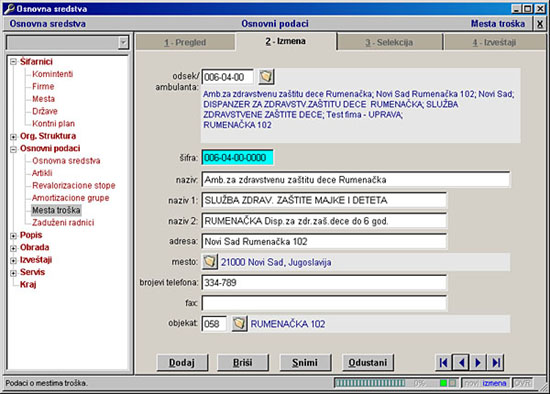Select Mesta troška tree item
The image size is (550, 394).
pos(56,210)
